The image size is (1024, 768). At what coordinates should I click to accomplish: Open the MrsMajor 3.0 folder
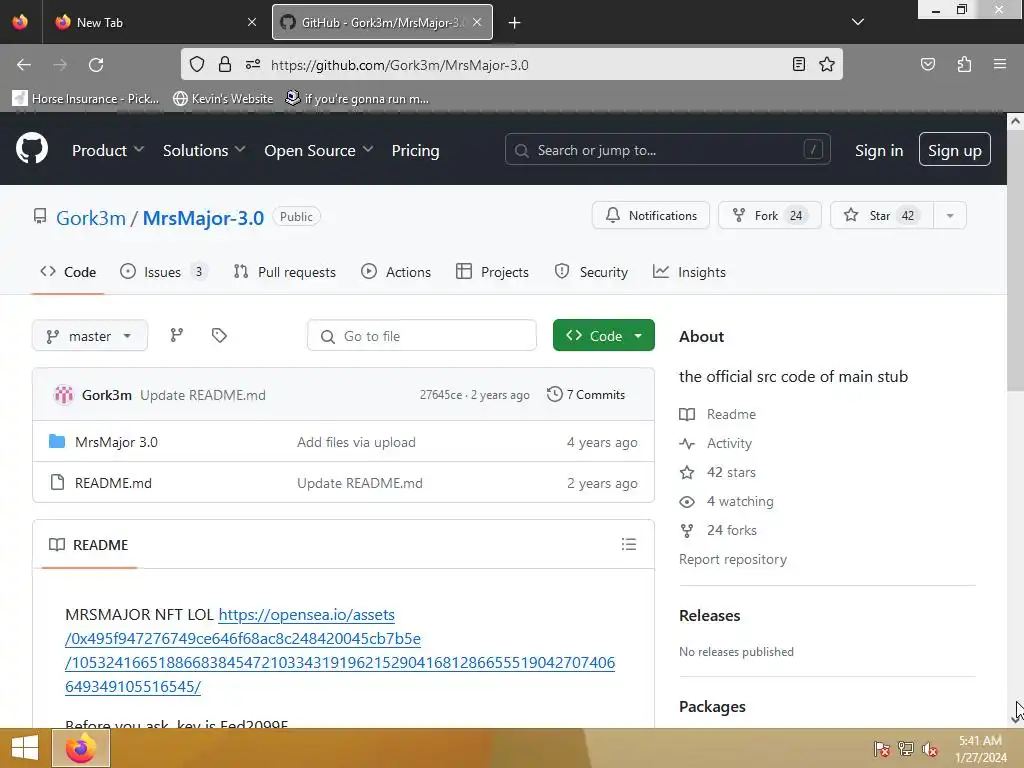(x=116, y=442)
